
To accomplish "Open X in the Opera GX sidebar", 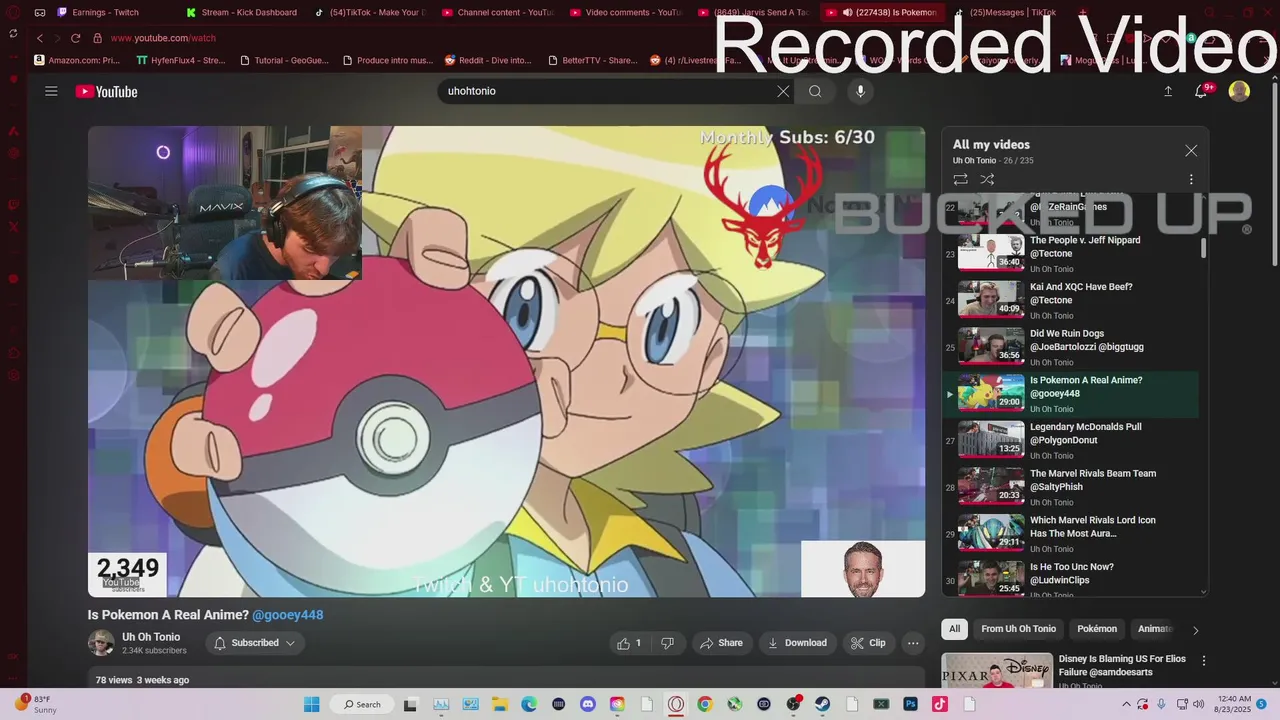I will tap(14, 227).
